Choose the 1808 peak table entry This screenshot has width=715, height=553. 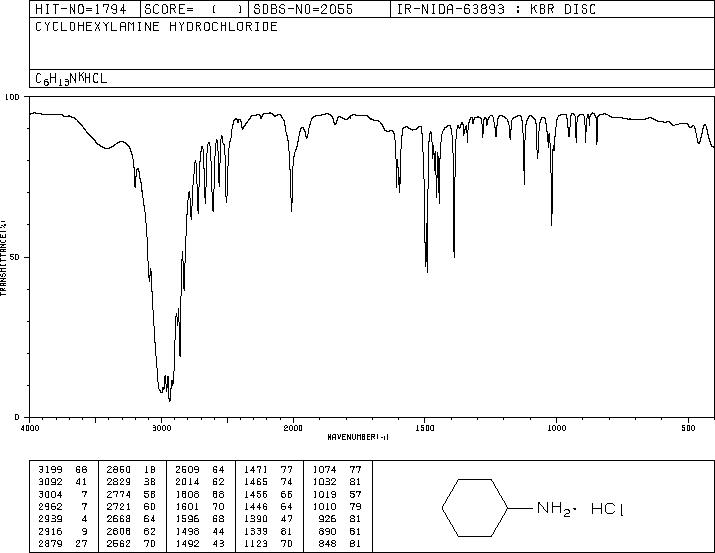[200, 494]
